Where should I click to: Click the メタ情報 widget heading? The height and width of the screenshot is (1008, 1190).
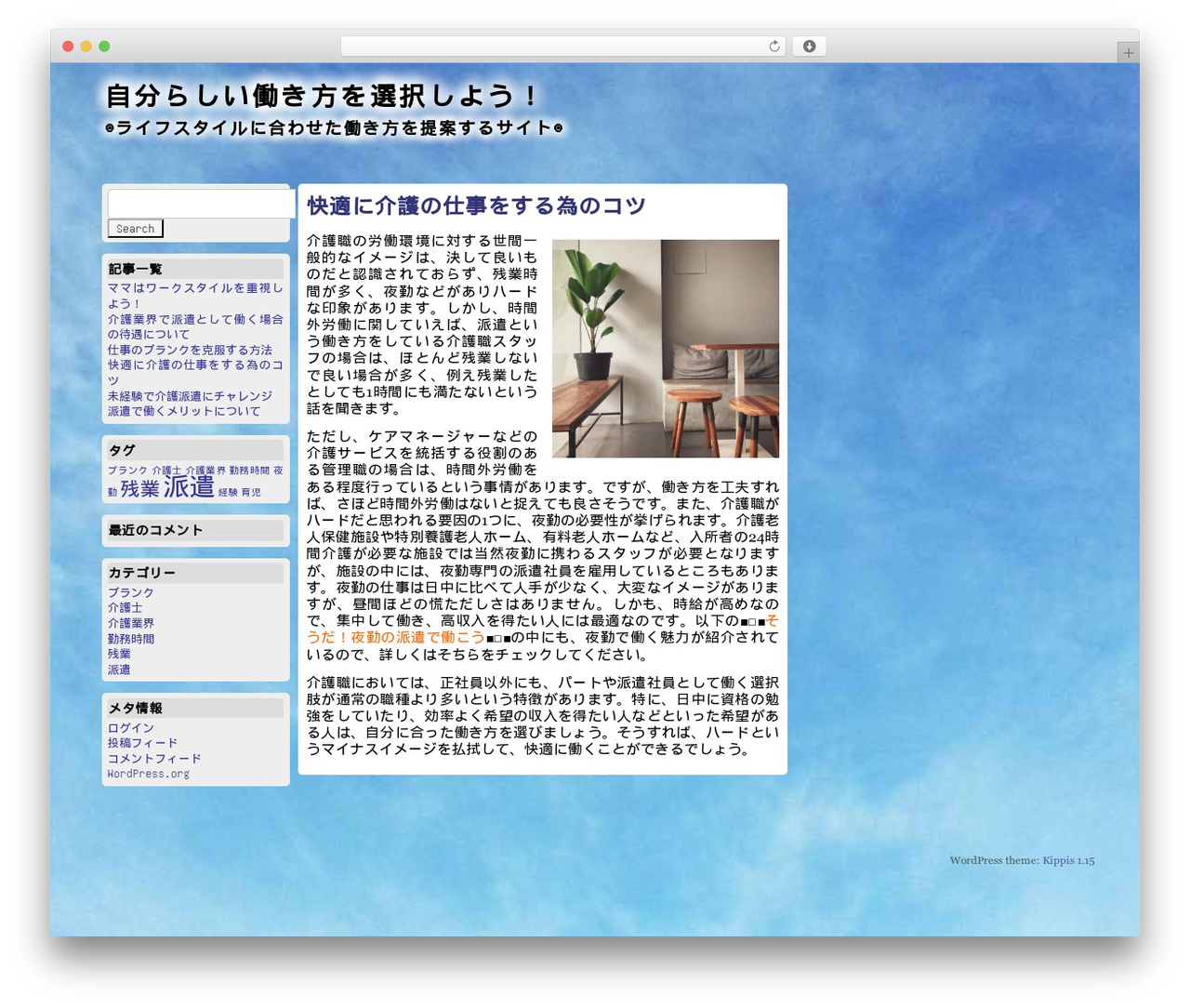pos(136,709)
